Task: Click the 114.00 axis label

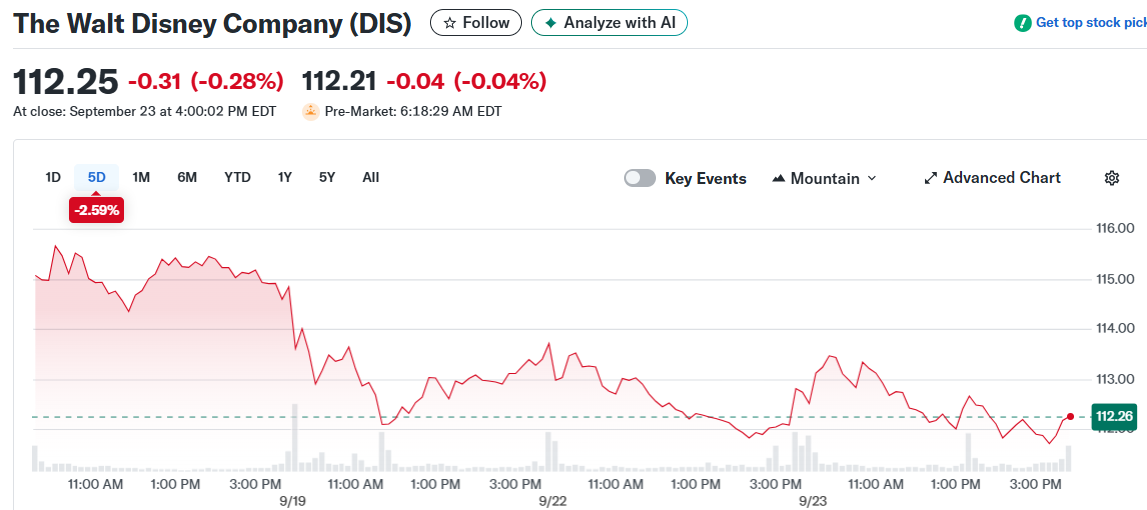Action: click(1115, 329)
